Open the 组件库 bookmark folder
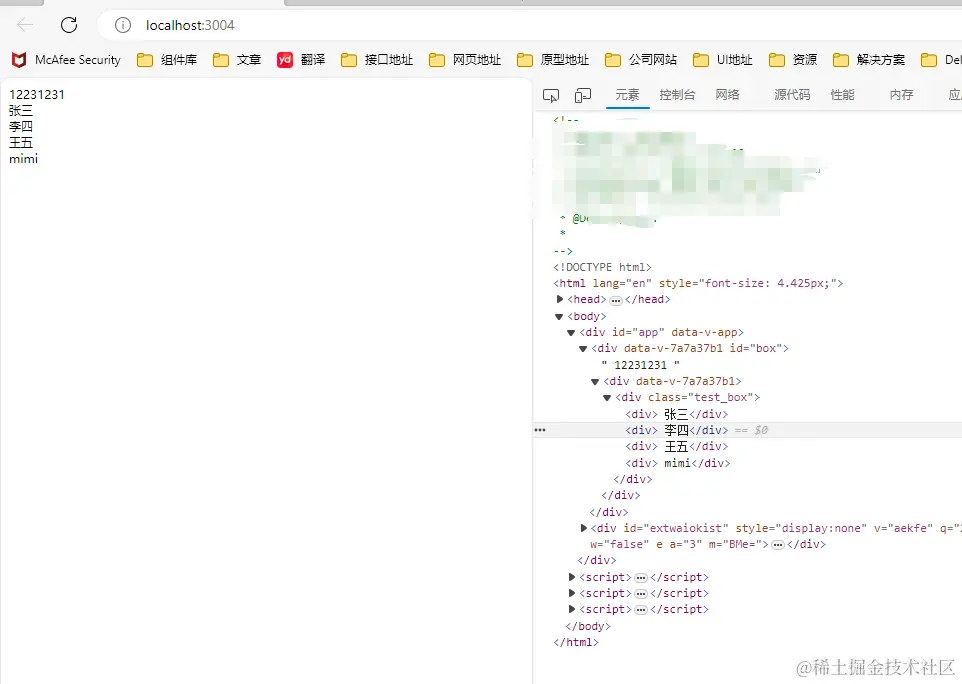Image resolution: width=962 pixels, height=684 pixels. (x=167, y=60)
